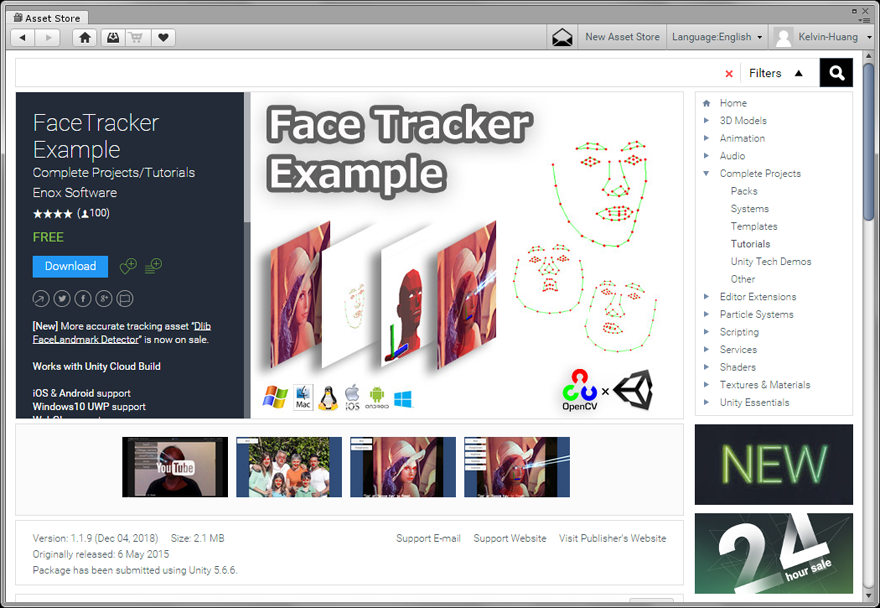Expand the Audio category
The width and height of the screenshot is (880, 608).
click(706, 156)
